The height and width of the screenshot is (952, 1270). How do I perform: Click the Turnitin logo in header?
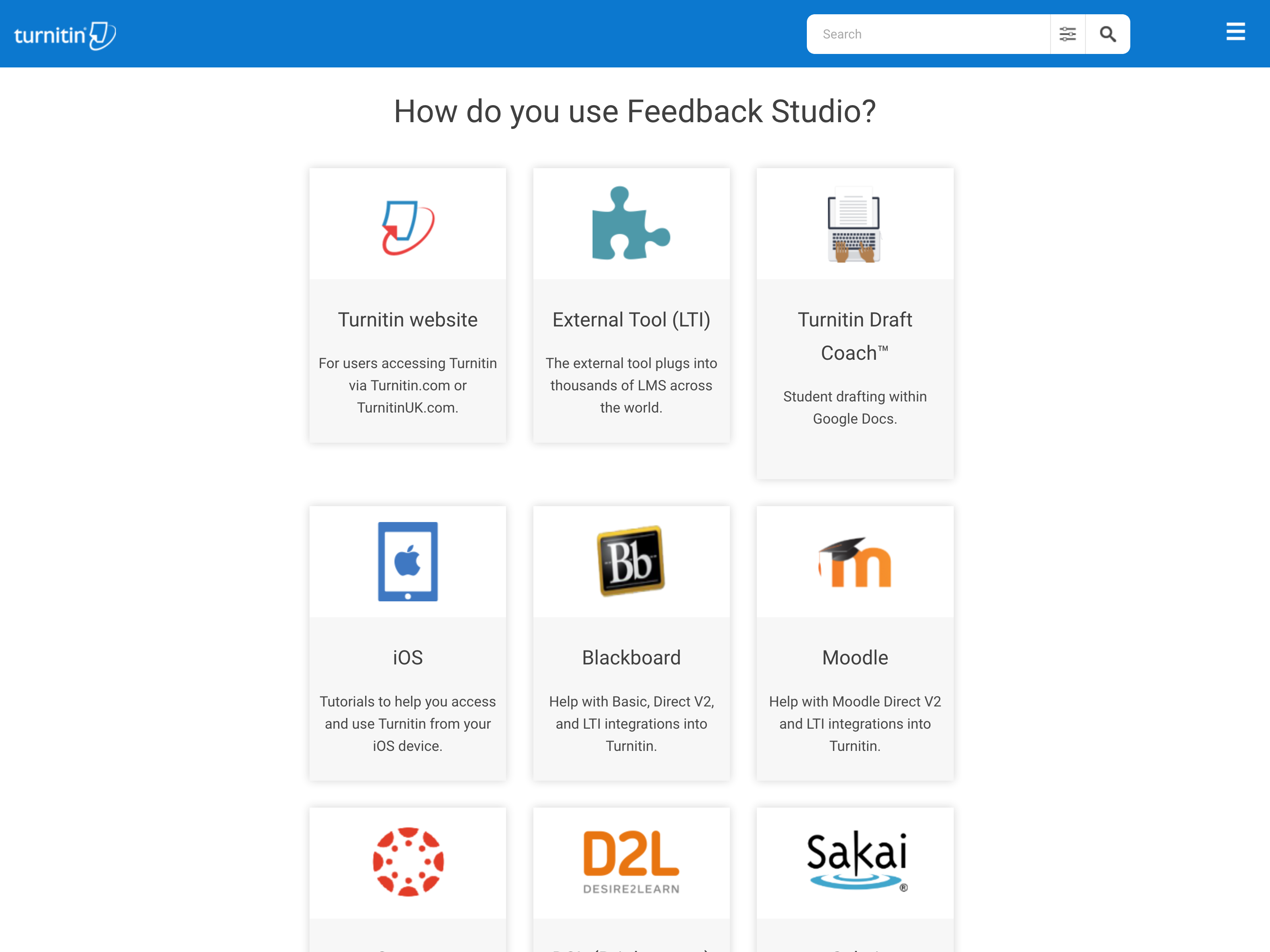click(64, 36)
